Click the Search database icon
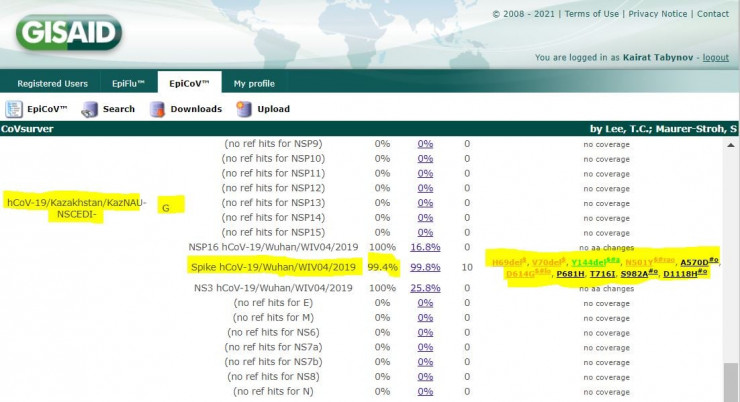 [x=90, y=109]
